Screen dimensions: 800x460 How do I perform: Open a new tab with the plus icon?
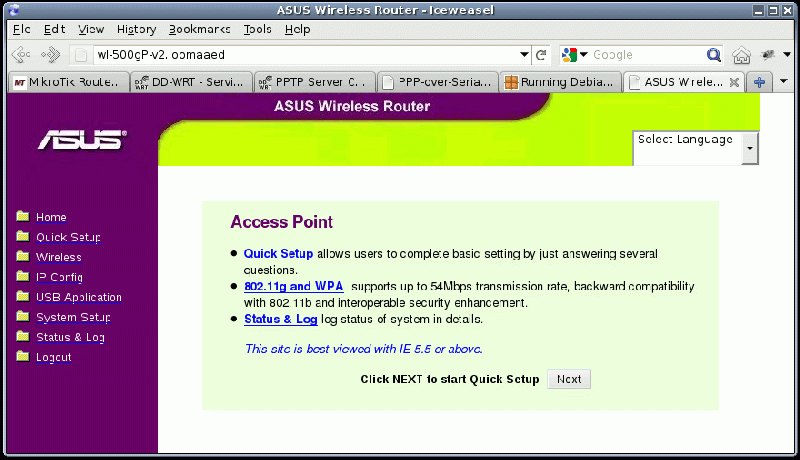tap(759, 82)
